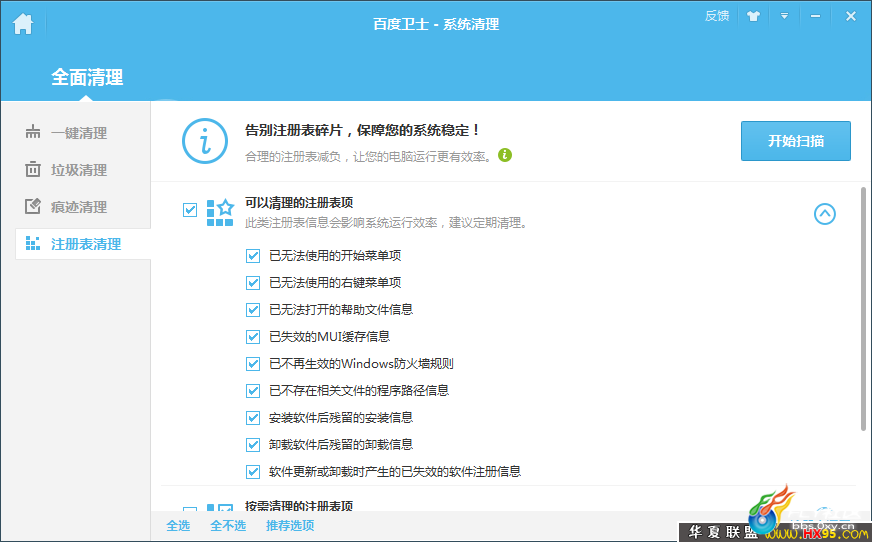Click the subtitle 合理的注册表减负，让您的电脑运行更有效率。
Viewport: 872px width, 542px height.
pos(369,157)
